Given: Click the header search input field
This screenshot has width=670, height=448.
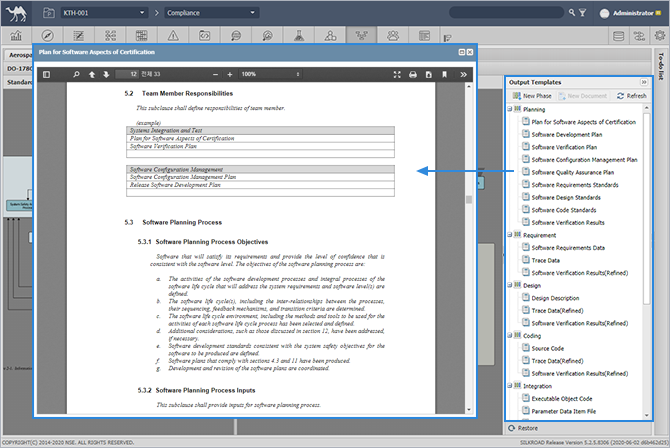Looking at the screenshot, I should [506, 12].
